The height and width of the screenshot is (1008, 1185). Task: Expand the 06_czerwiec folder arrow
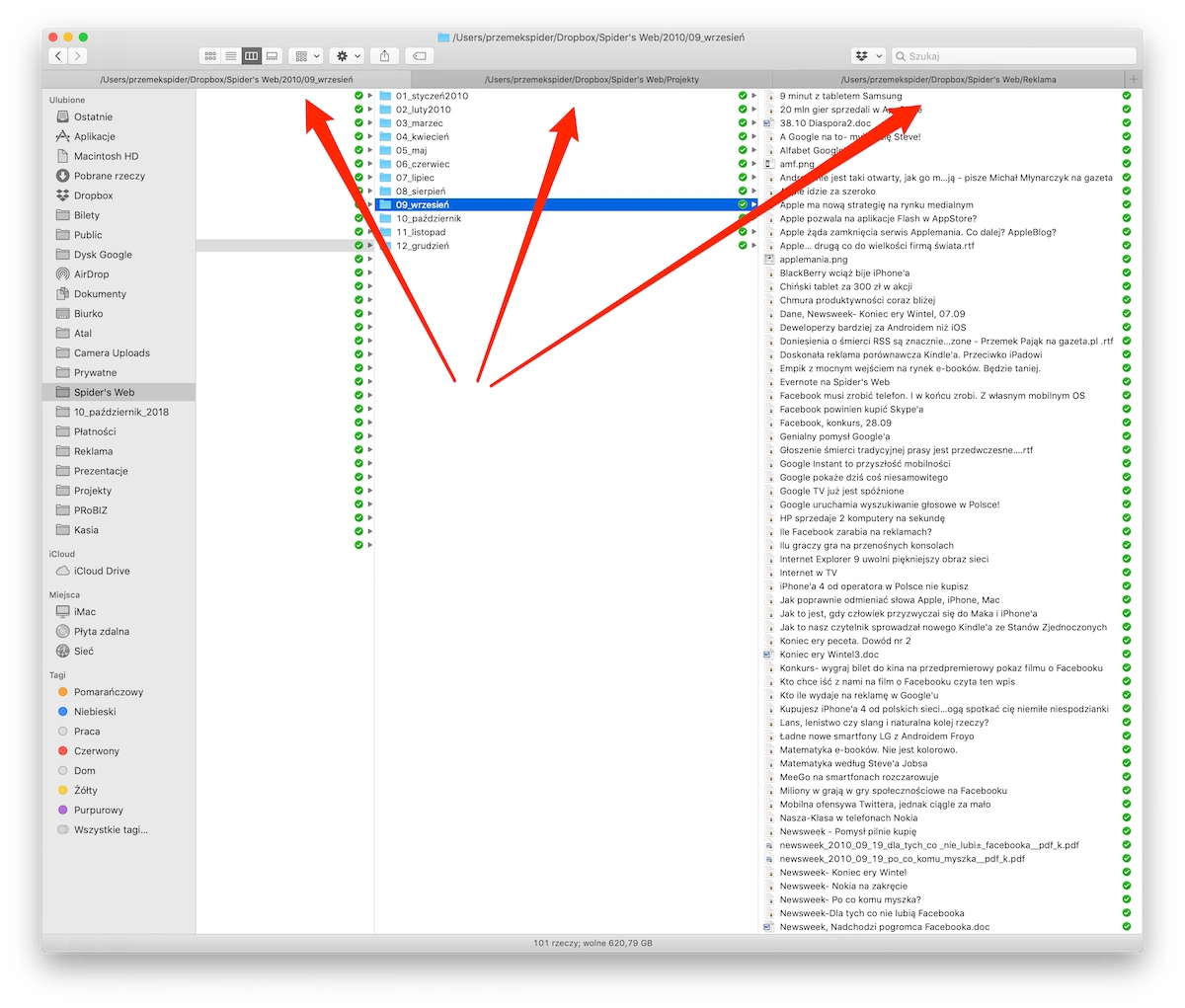(x=752, y=164)
